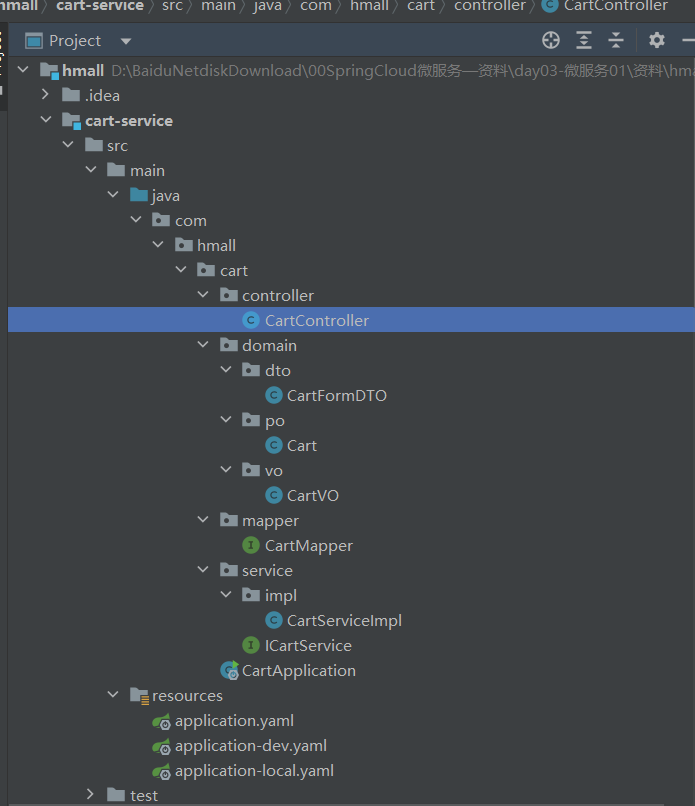695x806 pixels.
Task: Collapse the dto package chevron
Action: pyautogui.click(x=226, y=370)
